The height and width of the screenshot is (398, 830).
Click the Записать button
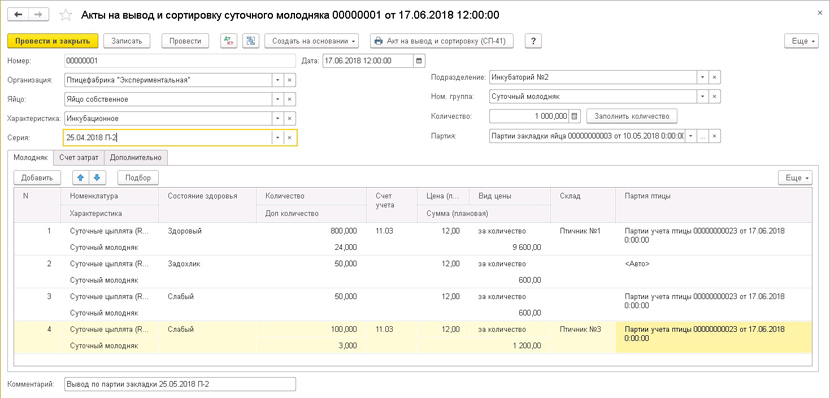[127, 41]
